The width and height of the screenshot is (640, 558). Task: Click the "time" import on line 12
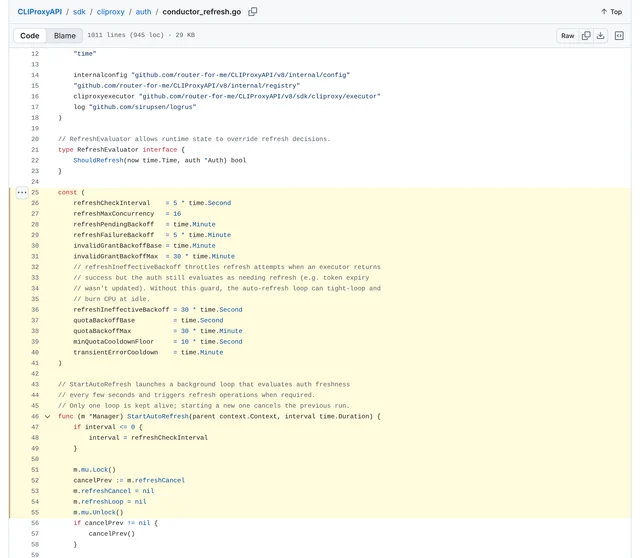tap(85, 53)
